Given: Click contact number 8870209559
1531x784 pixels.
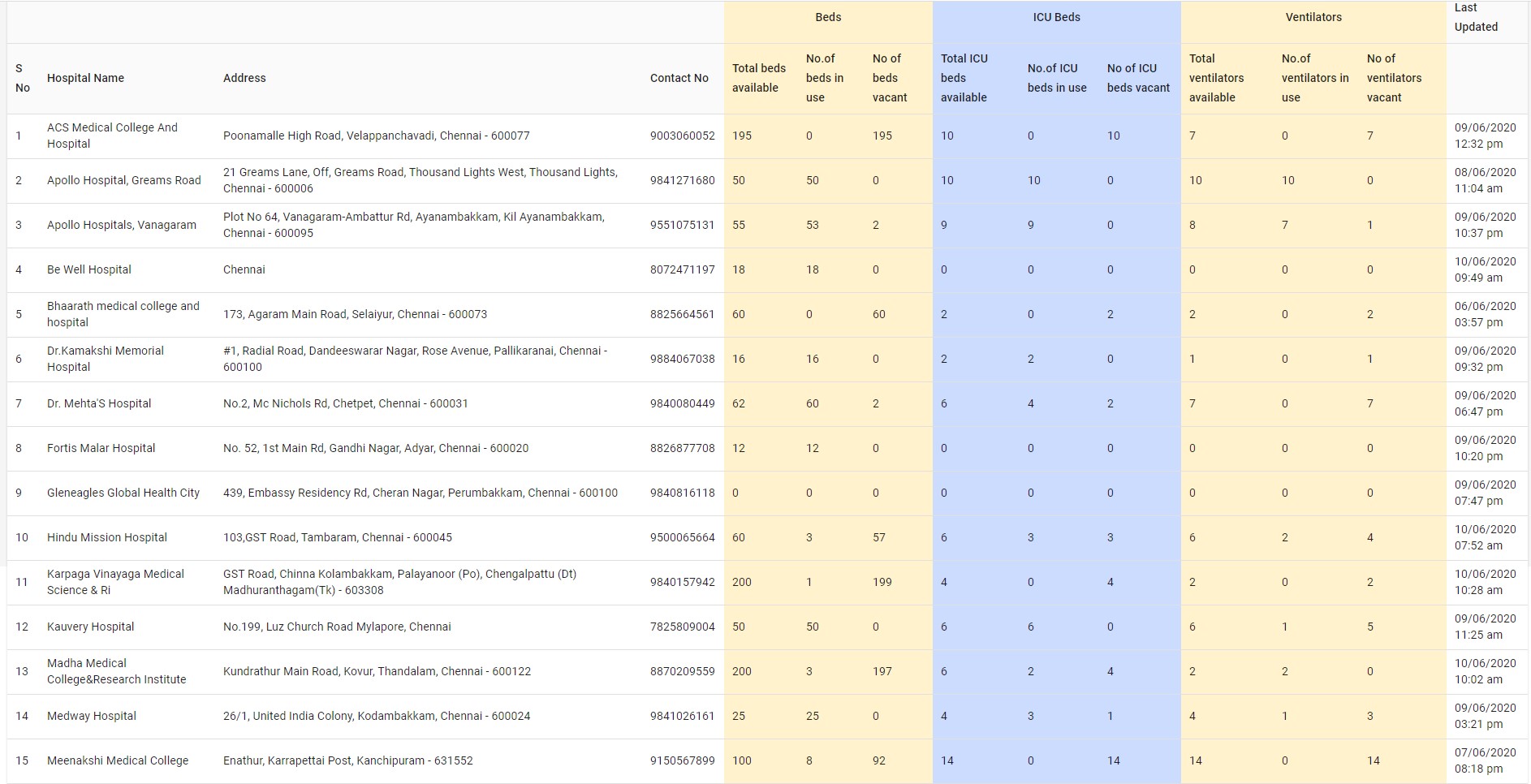Looking at the screenshot, I should pyautogui.click(x=683, y=671).
